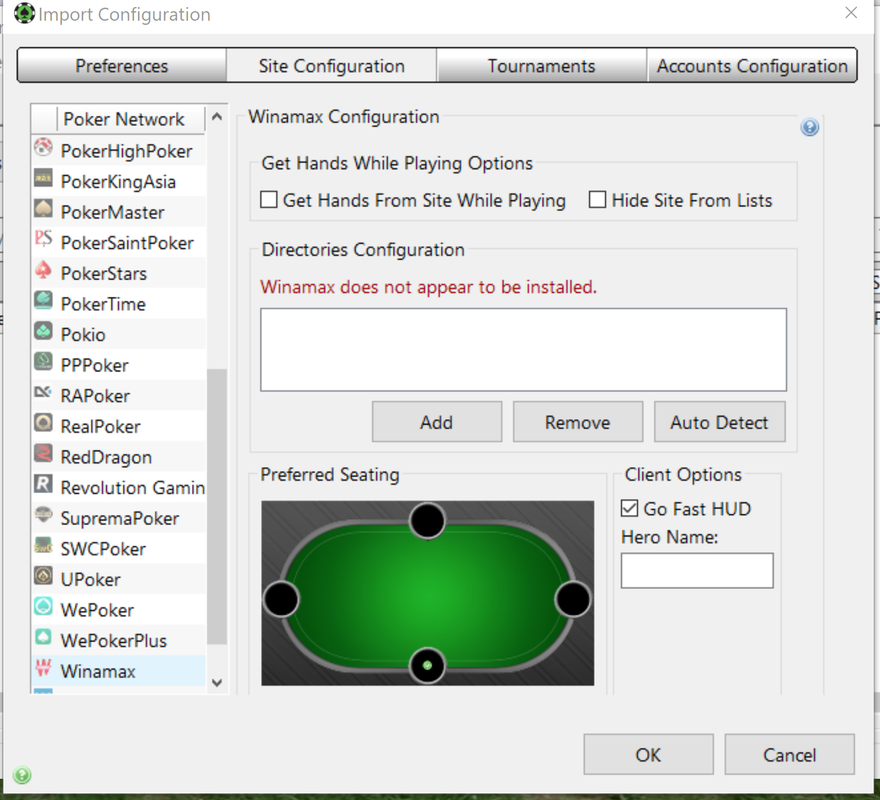The image size is (880, 800).
Task: Click the SupremaPoker site icon
Action: point(43,515)
